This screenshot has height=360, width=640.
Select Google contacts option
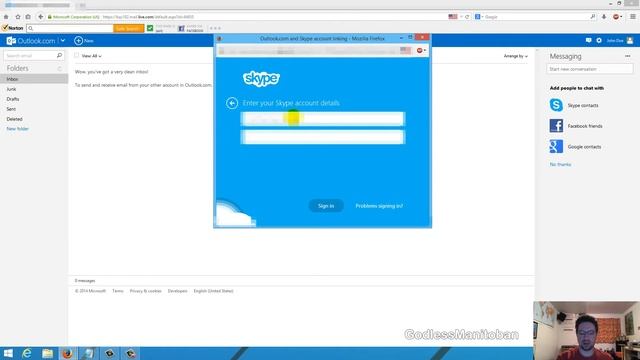575,147
